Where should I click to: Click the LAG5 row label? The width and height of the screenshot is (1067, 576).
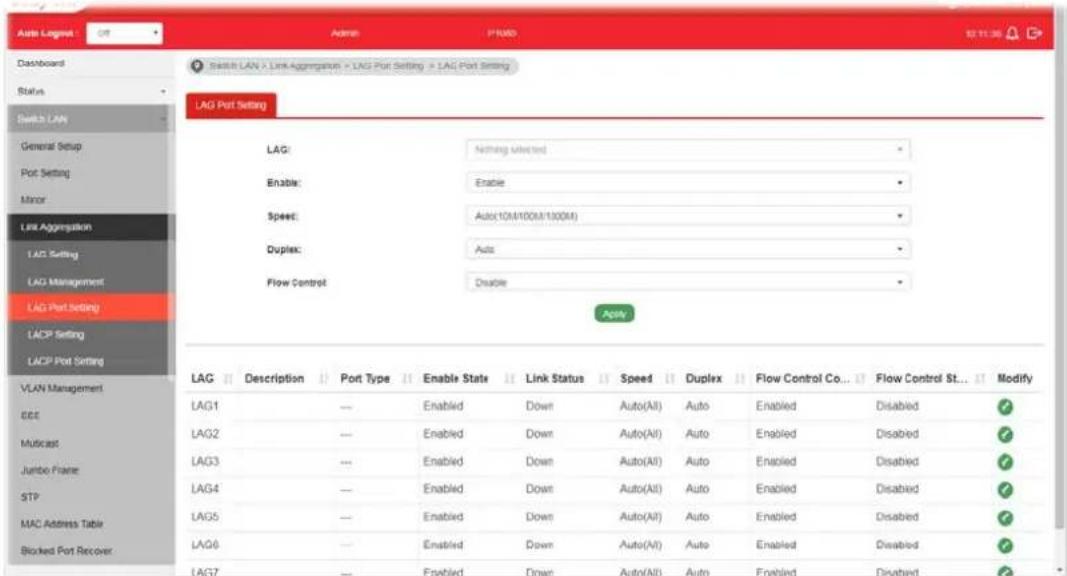[x=205, y=517]
